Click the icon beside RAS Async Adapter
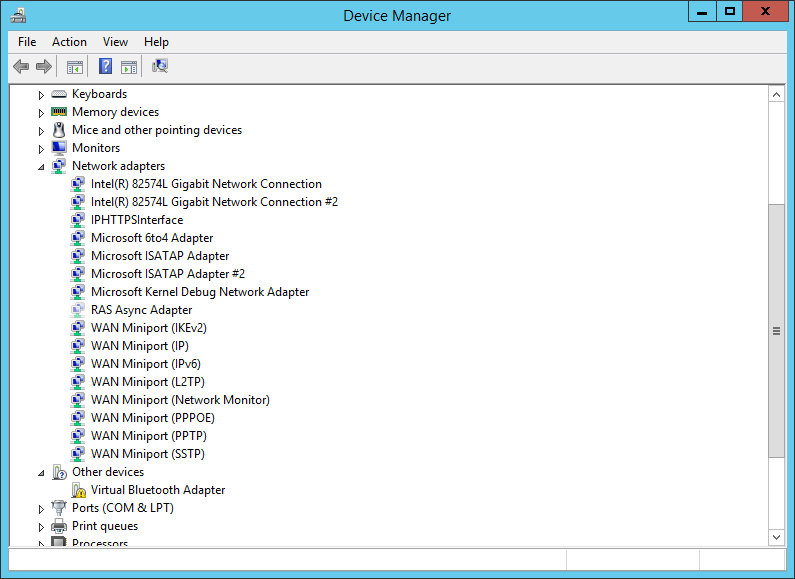Viewport: 795px width, 579px height. 78,310
